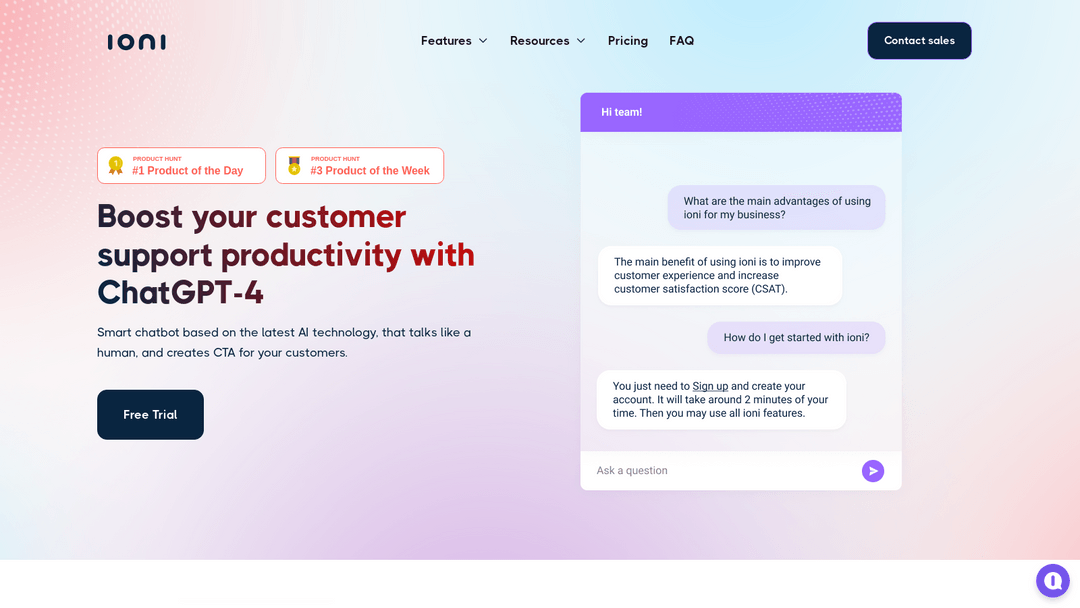The image size is (1080, 608).
Task: Click the gold #1 medal icon
Action: click(x=116, y=165)
